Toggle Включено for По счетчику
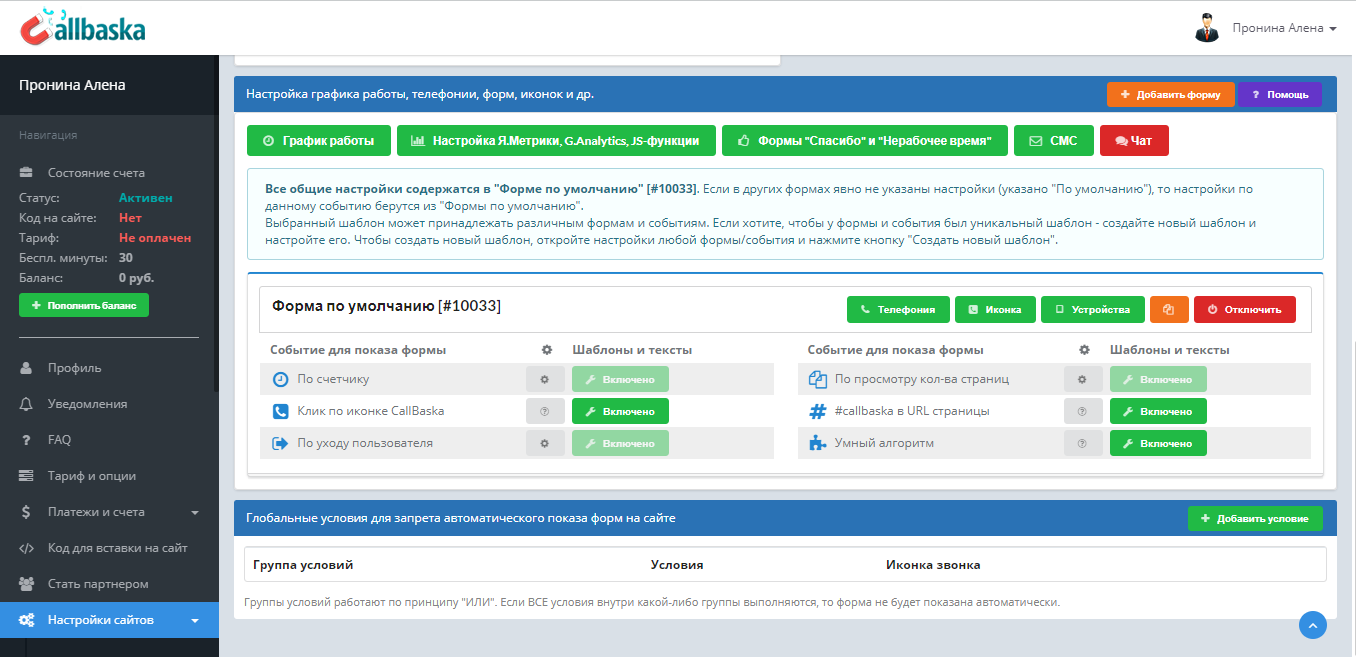The image size is (1356, 657). point(620,380)
